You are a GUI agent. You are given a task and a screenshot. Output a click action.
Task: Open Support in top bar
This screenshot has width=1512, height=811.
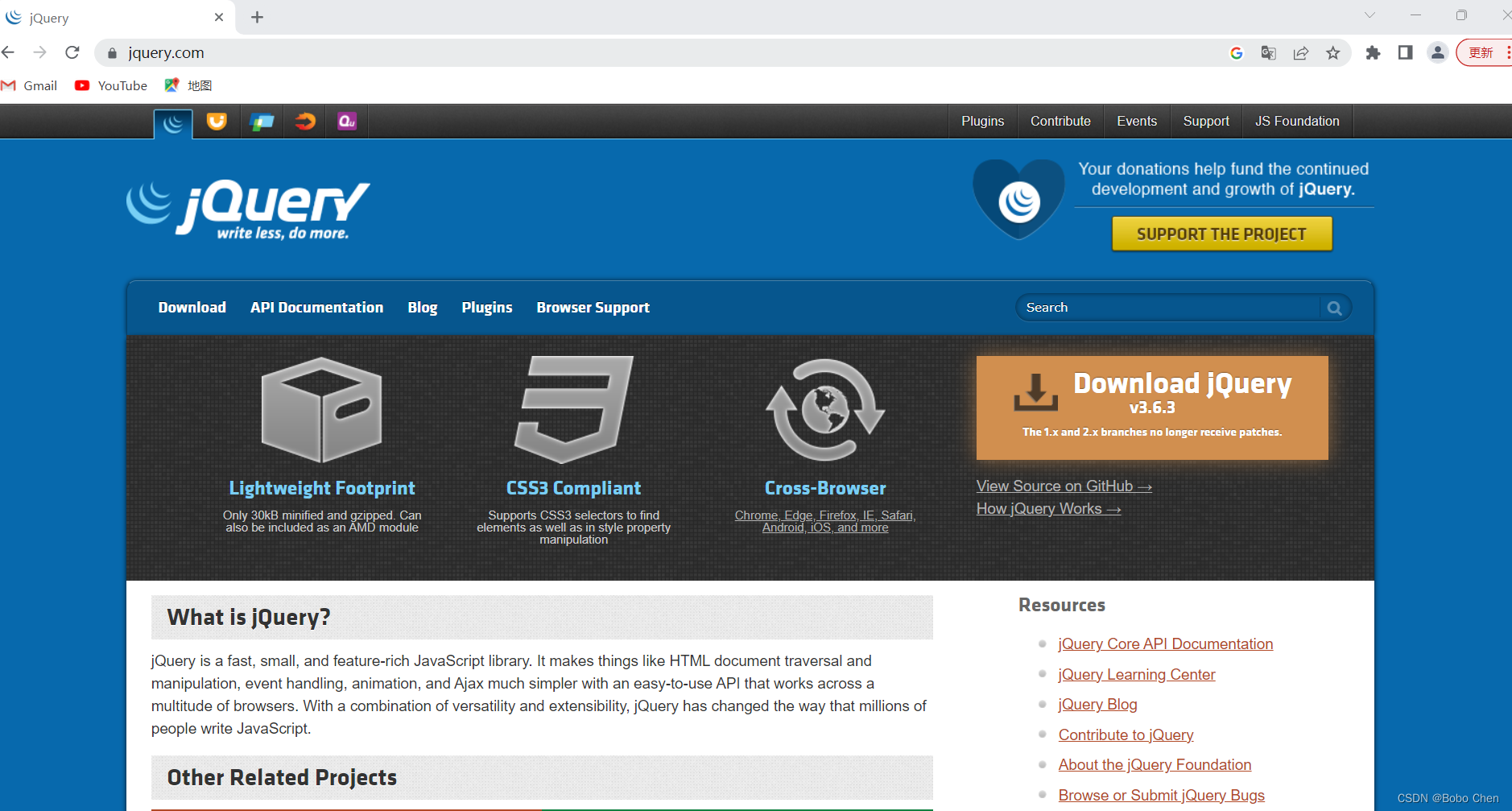point(1205,122)
